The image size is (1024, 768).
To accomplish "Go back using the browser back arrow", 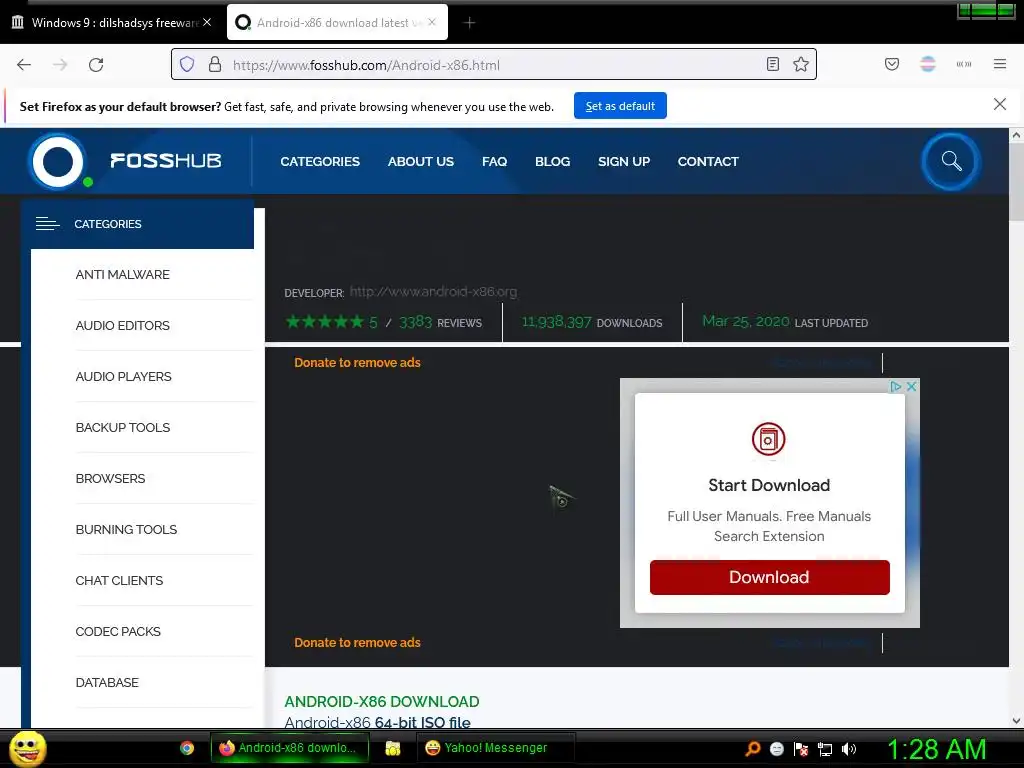I will click(24, 65).
